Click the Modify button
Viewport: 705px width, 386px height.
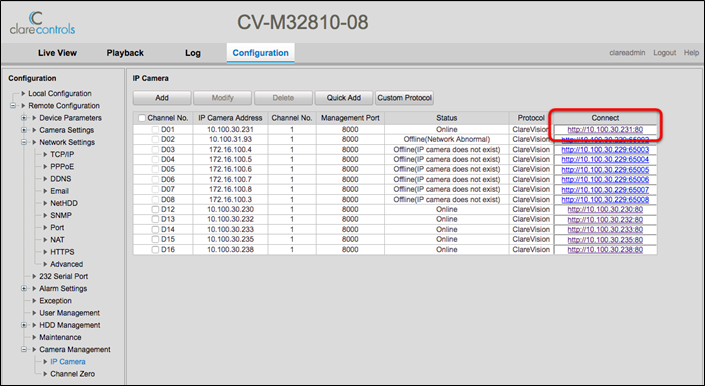click(223, 98)
